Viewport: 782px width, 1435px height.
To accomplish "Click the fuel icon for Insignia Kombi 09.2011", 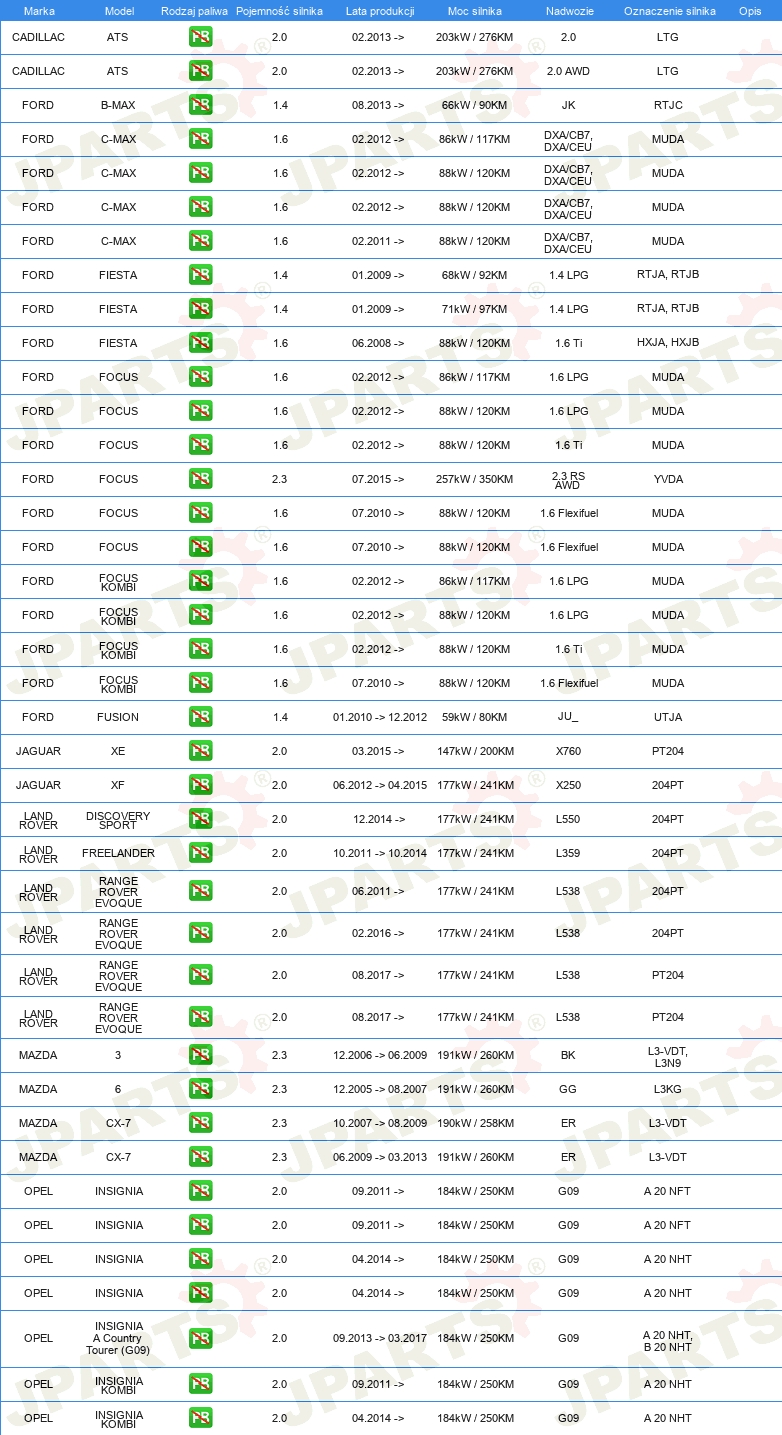I will tap(200, 1384).
